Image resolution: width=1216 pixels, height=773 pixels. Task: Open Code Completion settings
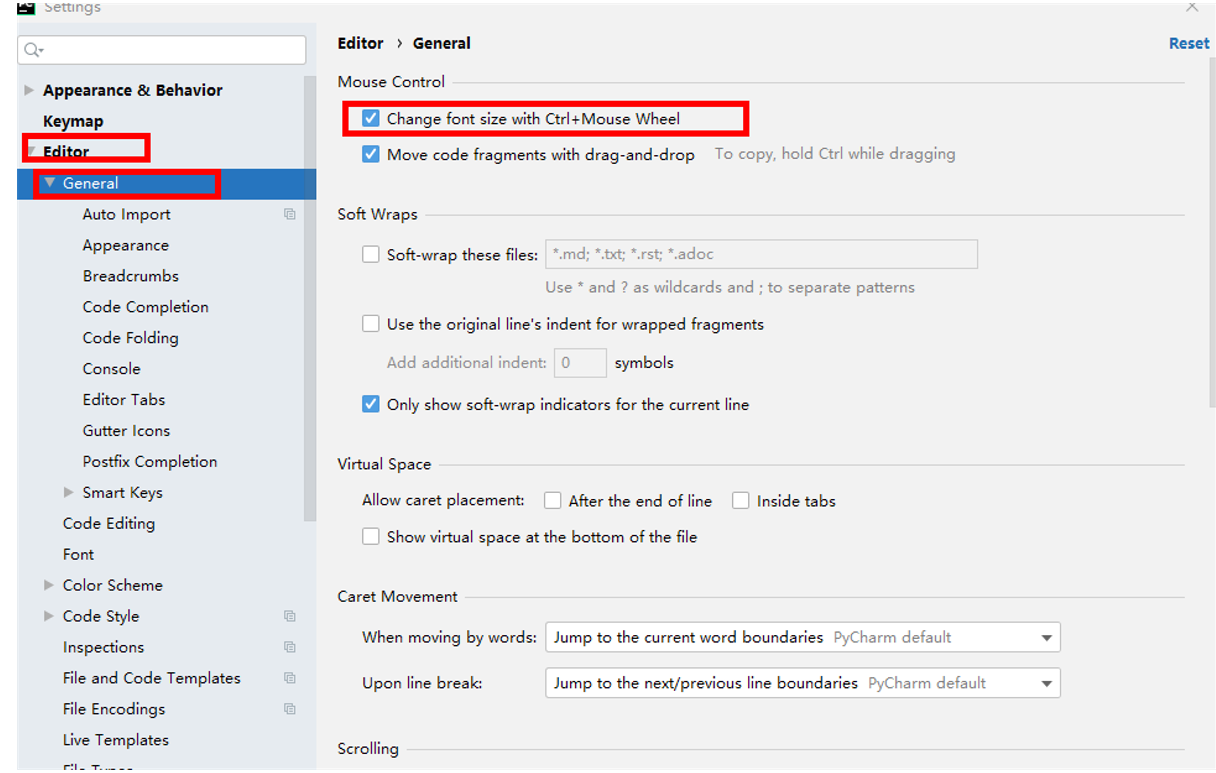(x=145, y=307)
